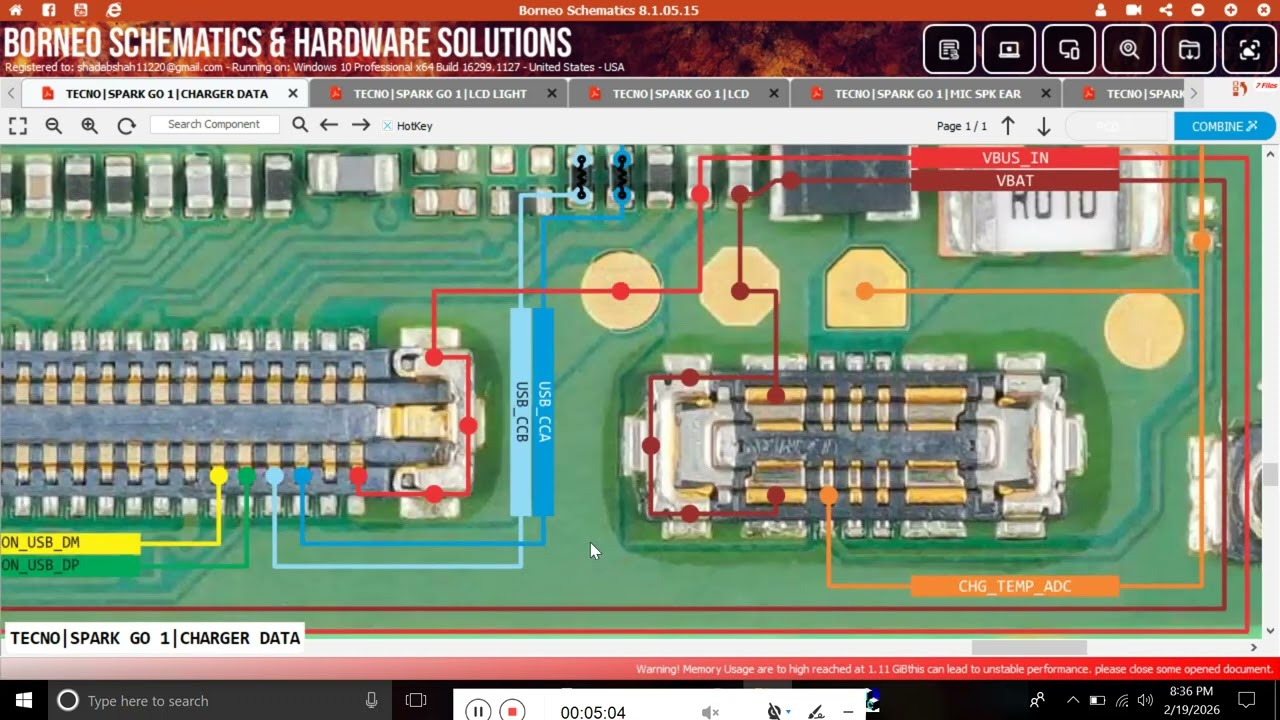This screenshot has height=720, width=1280.
Task: Select the ON_USB_DM yellow label
Action: pos(70,543)
